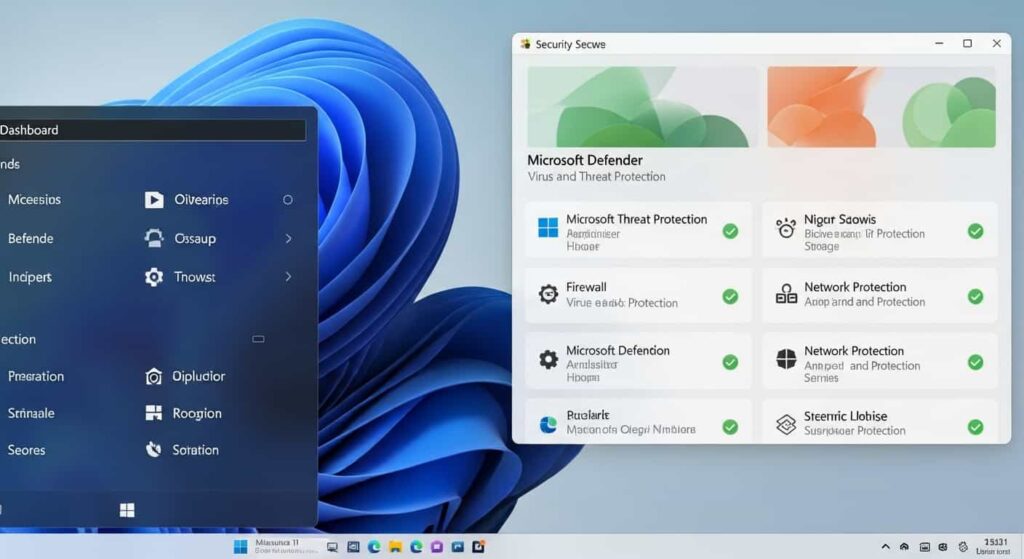Open File Explorer from the taskbar
Viewport: 1024px width, 559px height.
(395, 547)
